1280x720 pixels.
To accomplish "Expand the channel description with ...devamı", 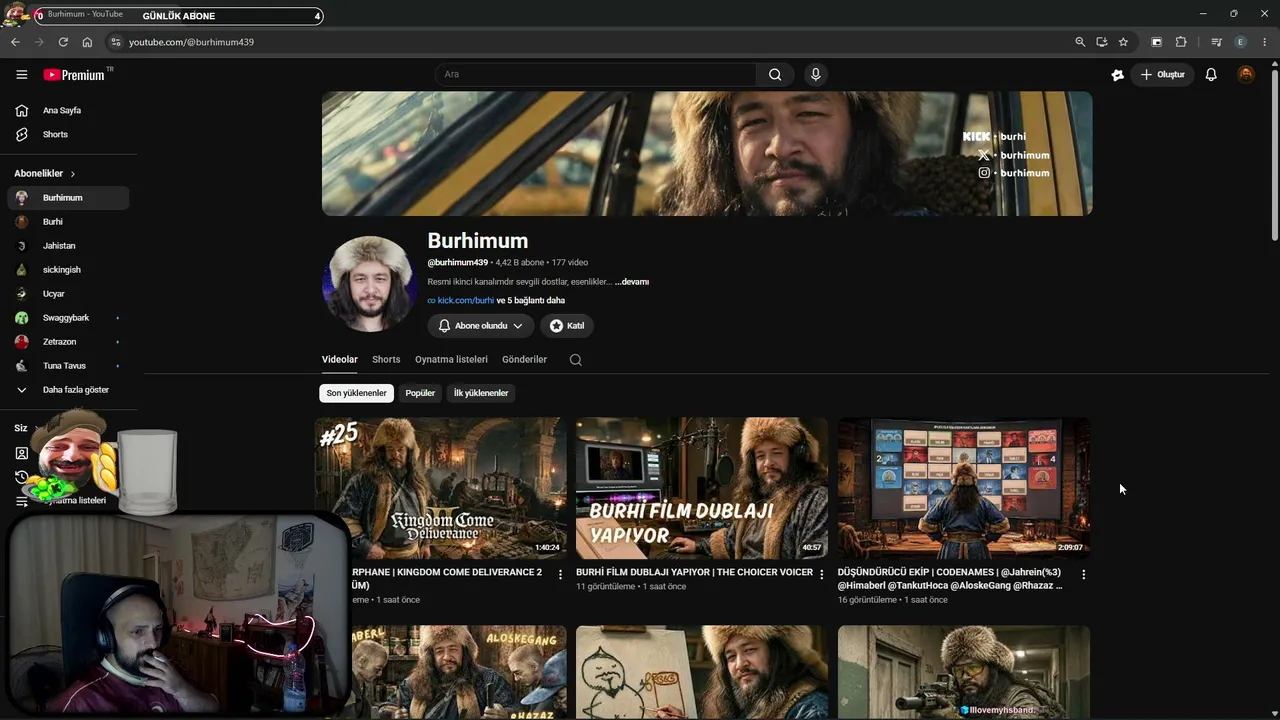I will coord(632,282).
